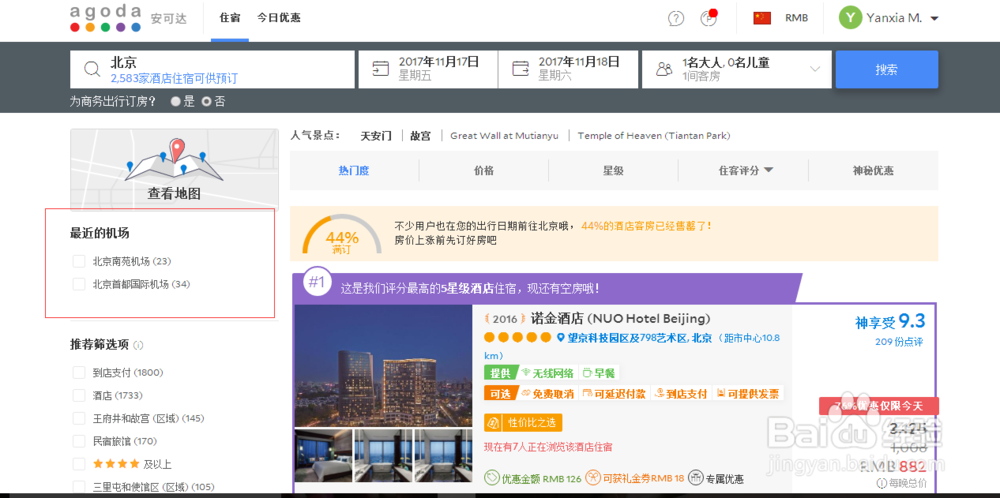Click the green Y user avatar

[850, 18]
